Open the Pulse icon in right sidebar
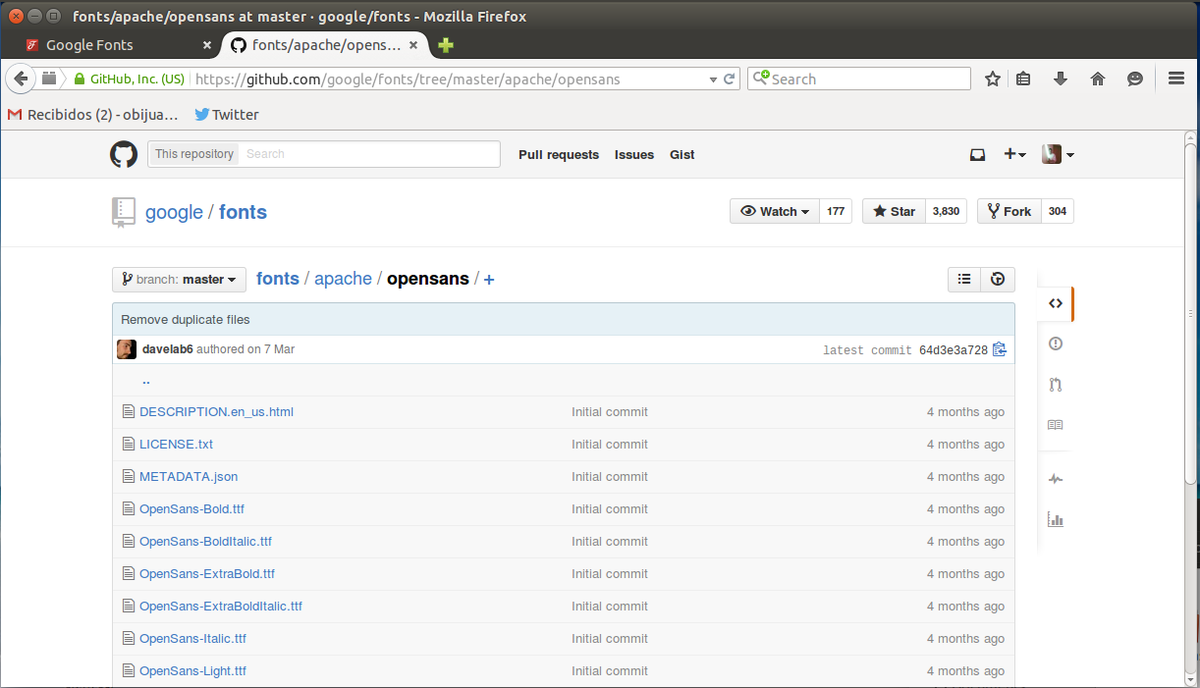 tap(1055, 479)
